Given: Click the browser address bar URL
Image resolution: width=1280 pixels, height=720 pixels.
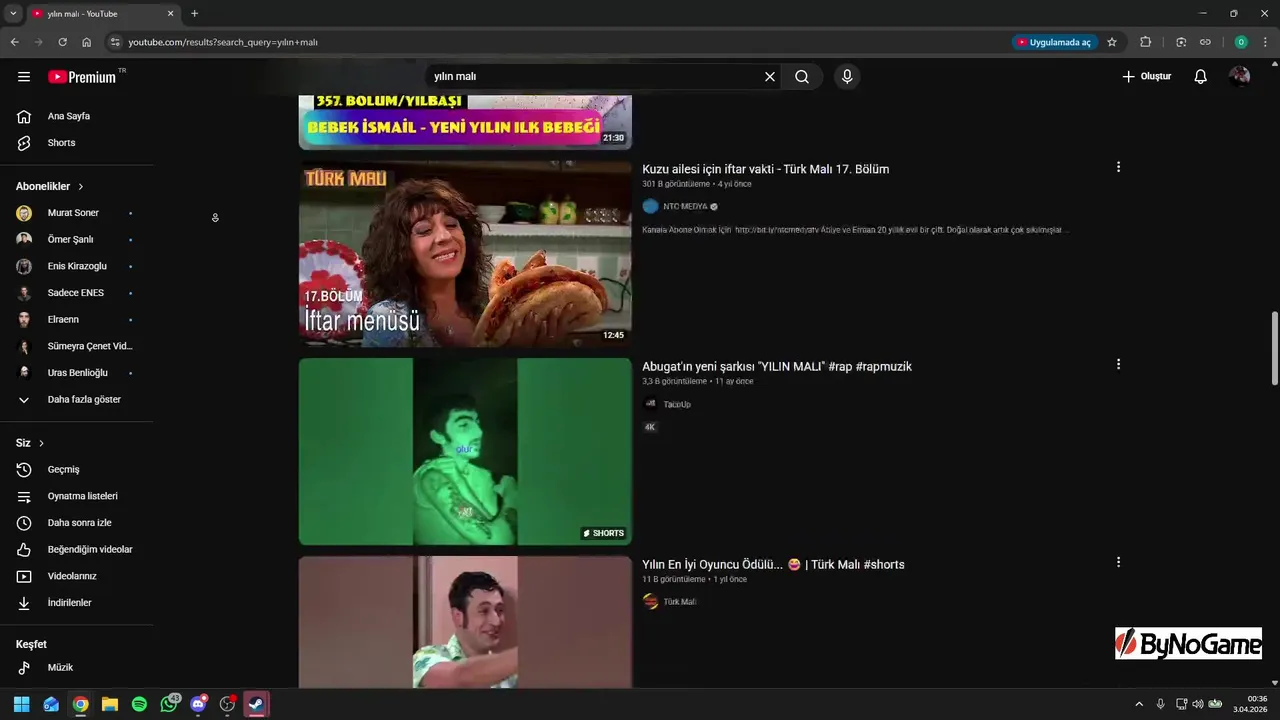Looking at the screenshot, I should click(x=223, y=42).
